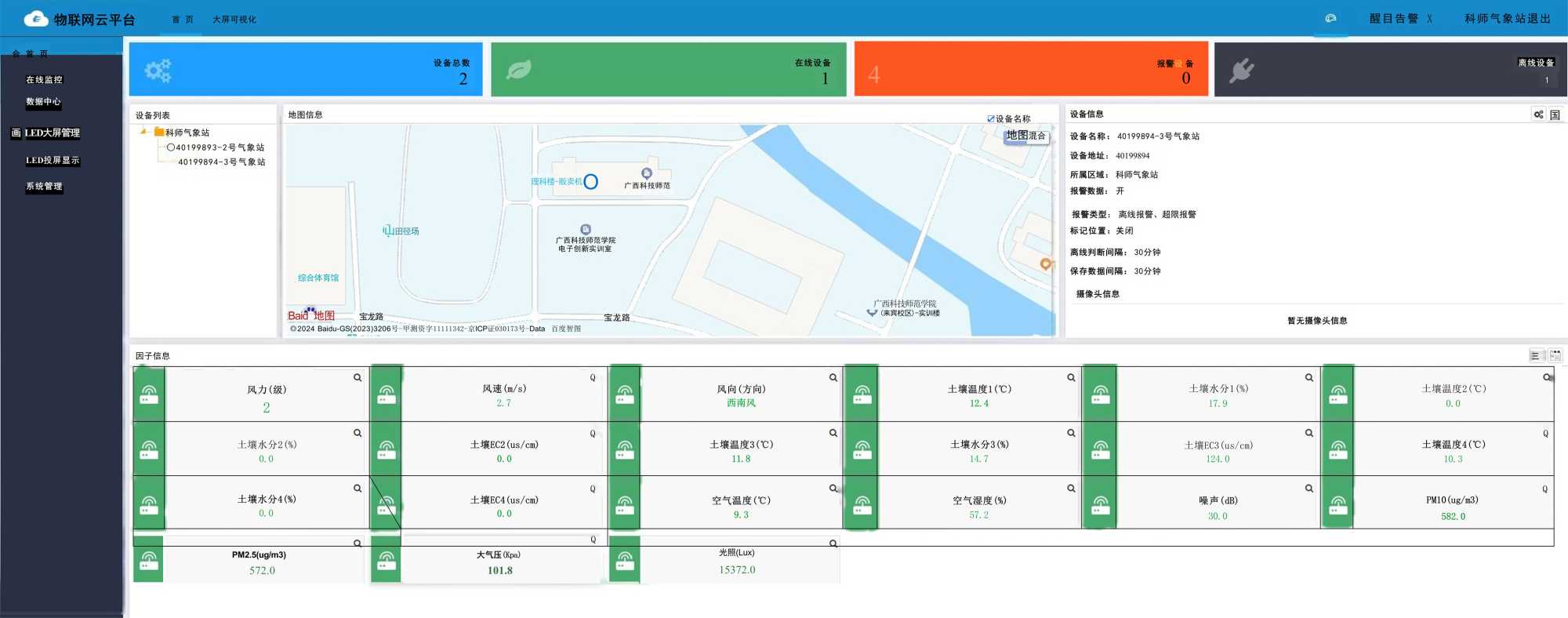Switch factor panel to list view icon

pyautogui.click(x=1535, y=355)
